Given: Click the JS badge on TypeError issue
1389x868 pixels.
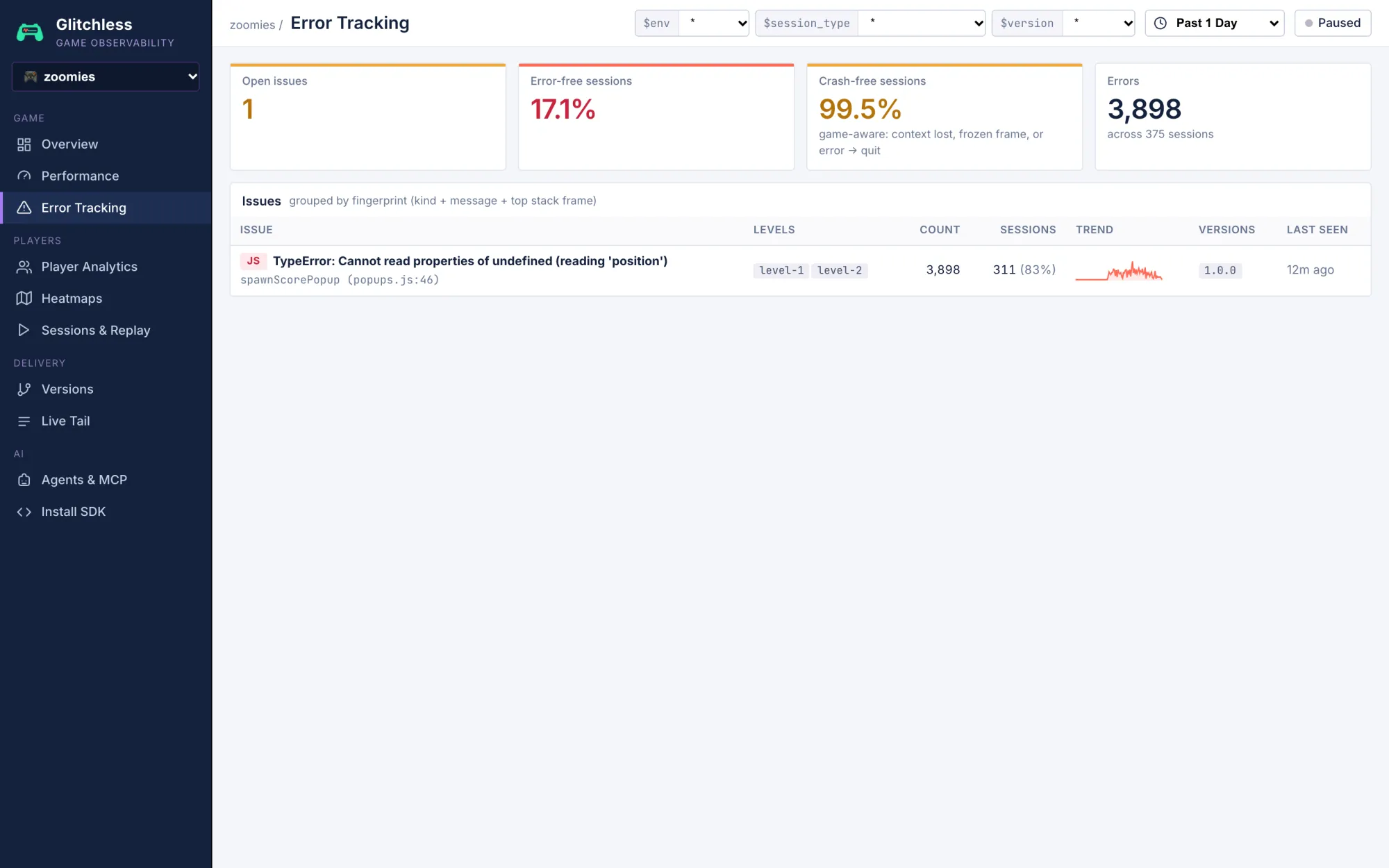Looking at the screenshot, I should [x=253, y=261].
